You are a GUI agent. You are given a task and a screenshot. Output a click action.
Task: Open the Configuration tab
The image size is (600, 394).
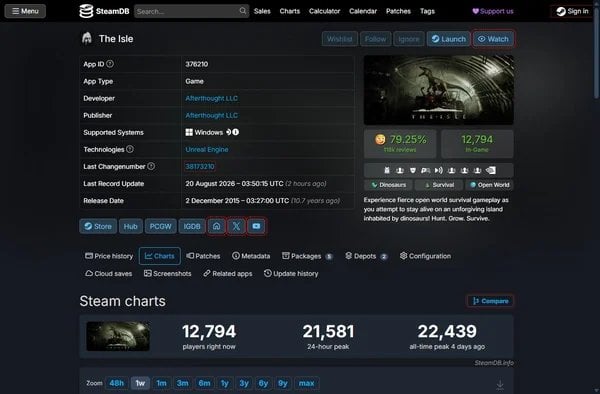click(425, 256)
